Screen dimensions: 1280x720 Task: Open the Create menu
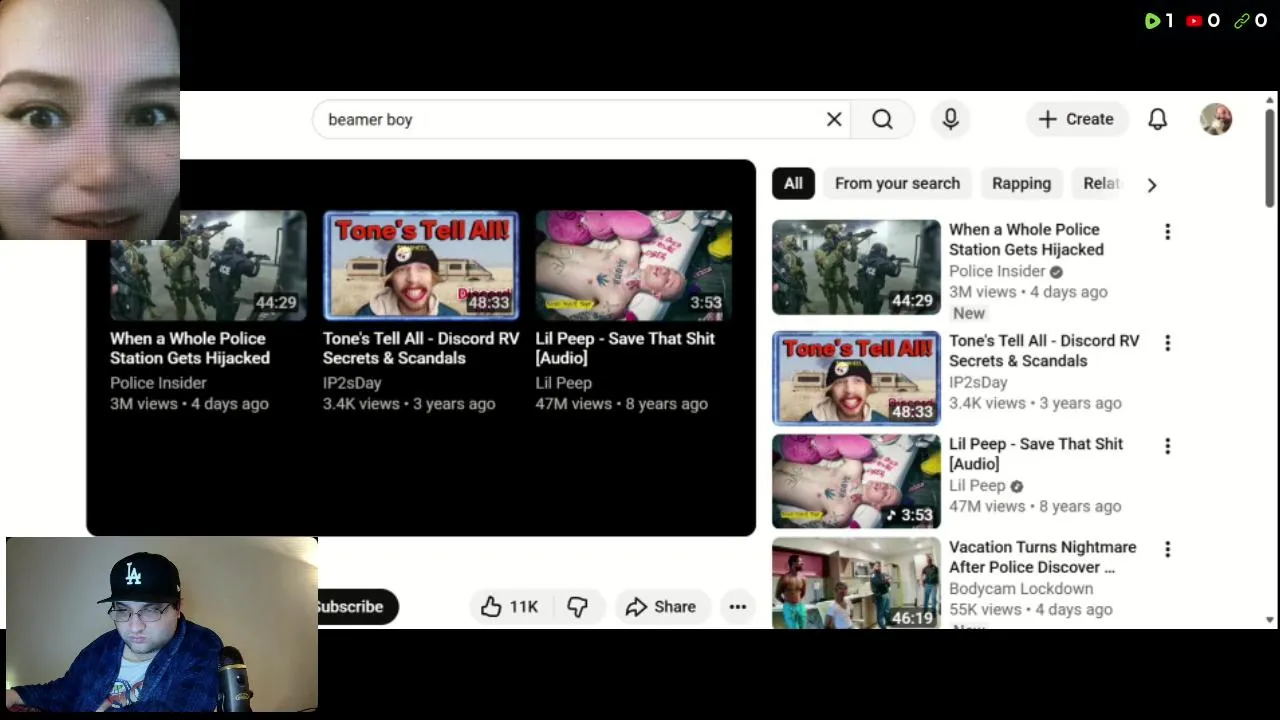(1076, 119)
